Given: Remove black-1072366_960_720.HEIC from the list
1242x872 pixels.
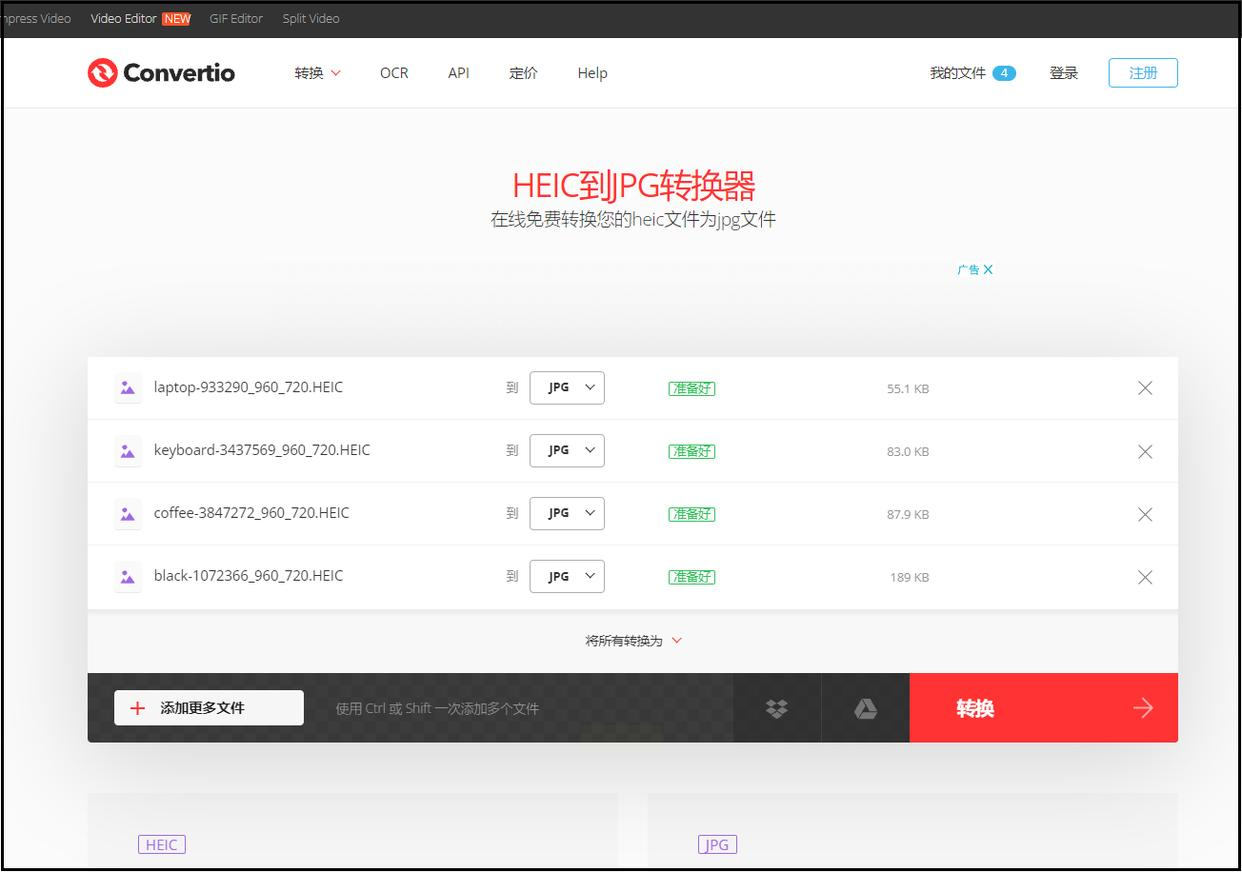Looking at the screenshot, I should pyautogui.click(x=1145, y=577).
